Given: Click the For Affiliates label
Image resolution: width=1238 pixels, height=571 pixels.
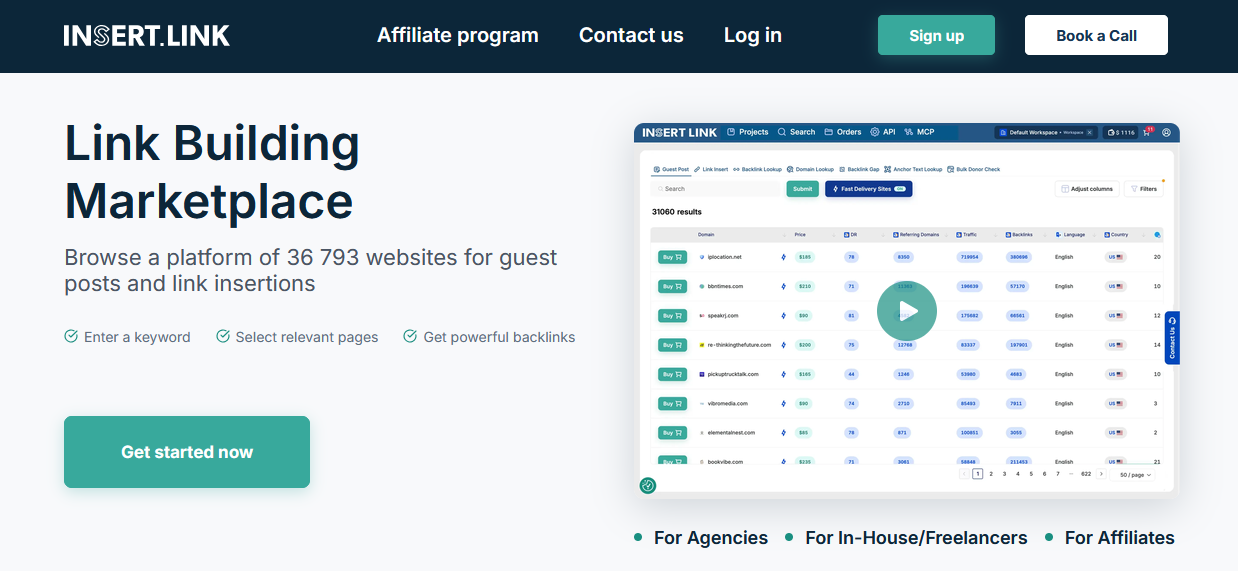Looking at the screenshot, I should click(1120, 538).
